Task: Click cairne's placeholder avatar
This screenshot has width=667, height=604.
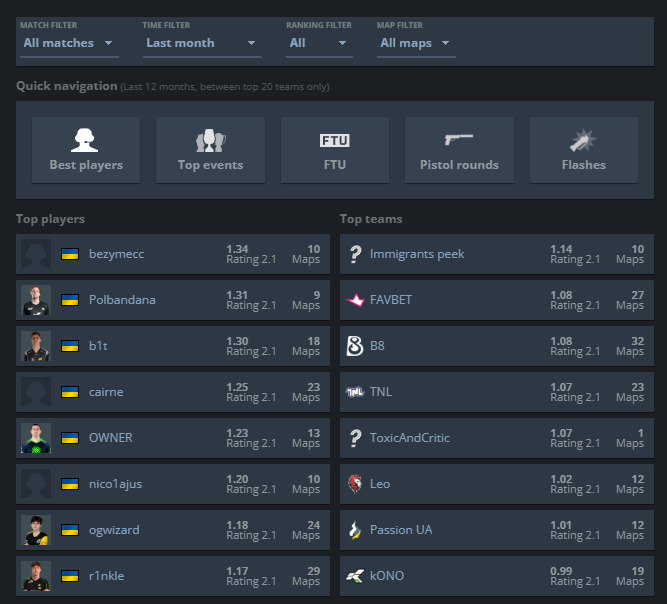Action: [x=36, y=392]
